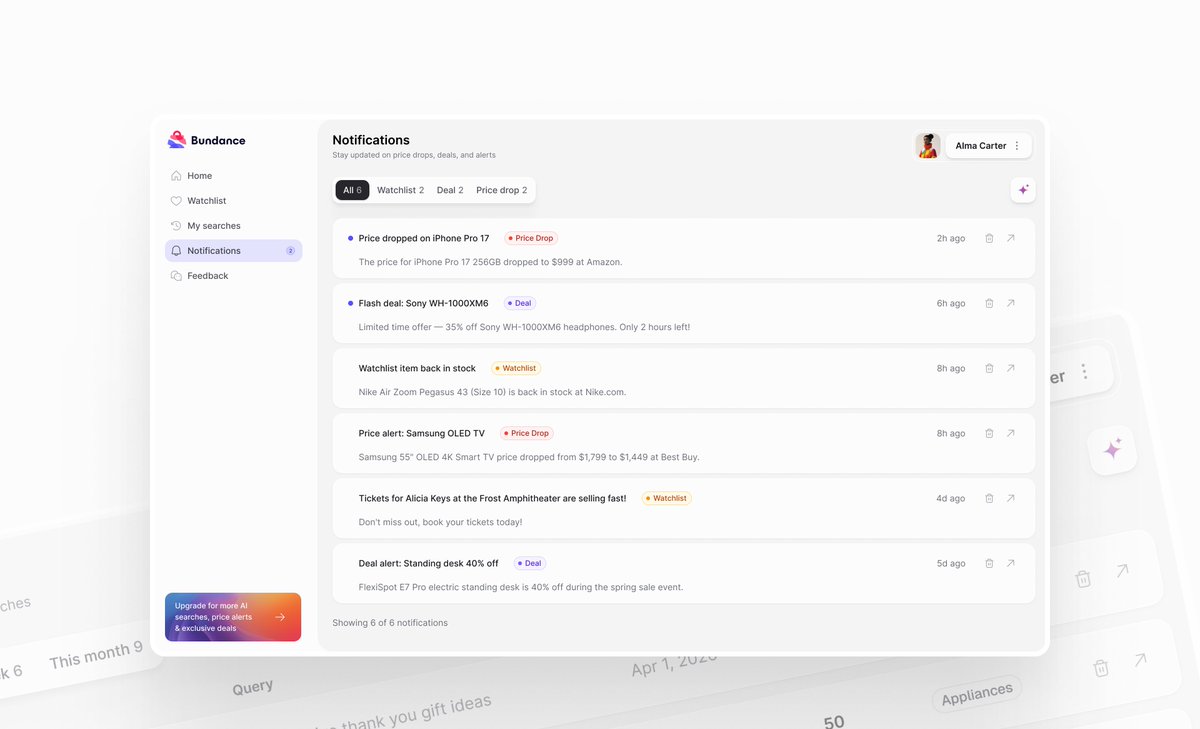
Task: Delete the Sony WH-1000XM6 flash deal notification
Action: pyautogui.click(x=989, y=303)
